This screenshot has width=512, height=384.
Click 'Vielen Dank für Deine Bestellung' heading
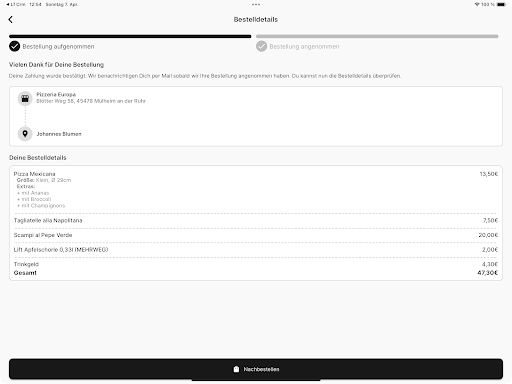click(56, 65)
